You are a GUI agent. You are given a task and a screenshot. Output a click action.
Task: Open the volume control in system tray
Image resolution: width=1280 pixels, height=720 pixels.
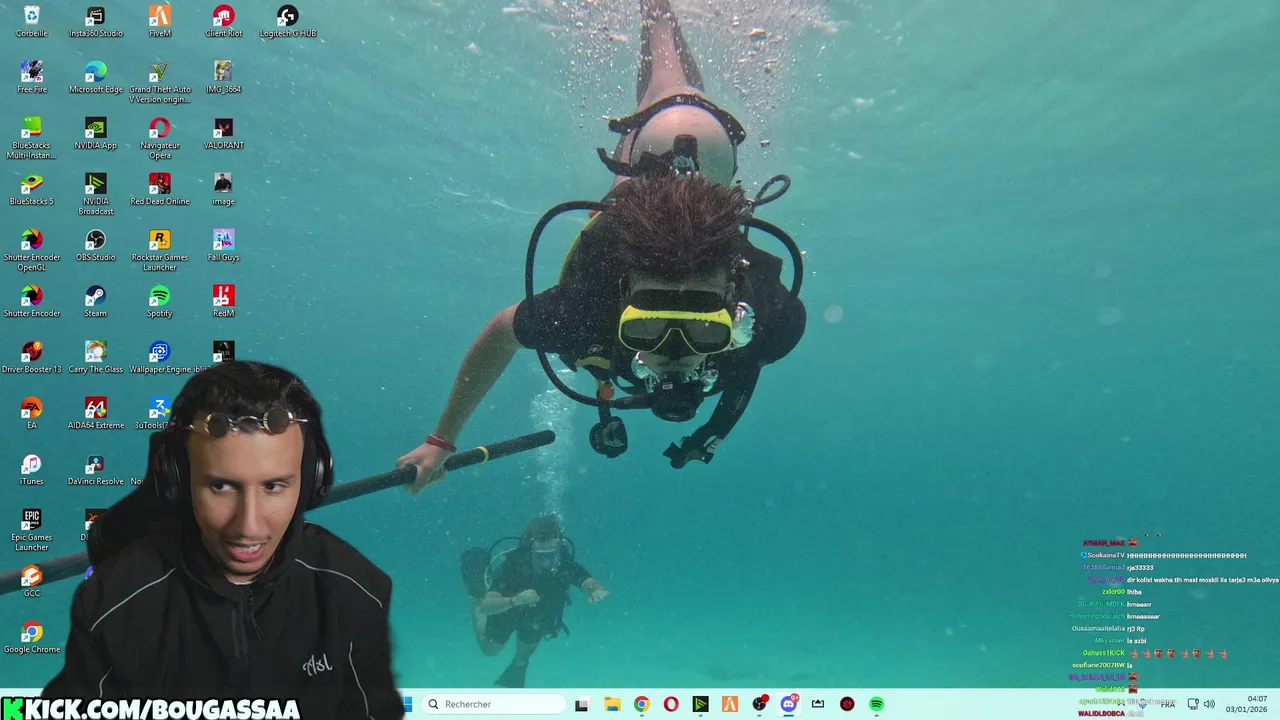tap(1209, 704)
